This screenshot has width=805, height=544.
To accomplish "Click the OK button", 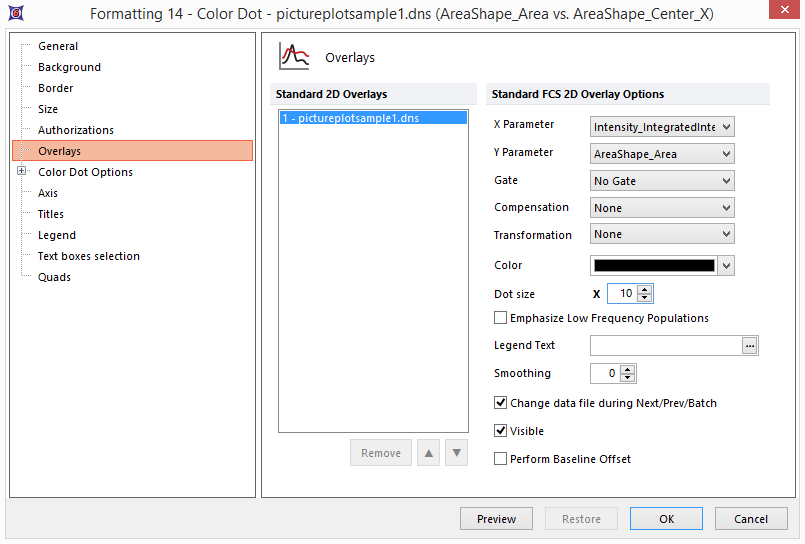I will pyautogui.click(x=666, y=519).
